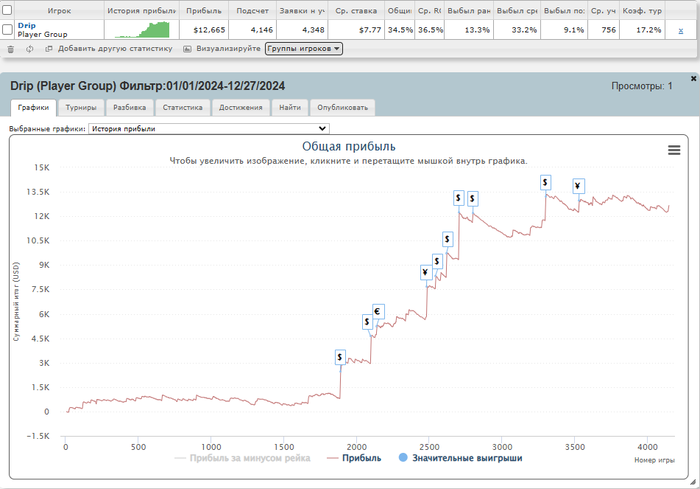The height and width of the screenshot is (489, 700).
Task: Click the average stake $7.77
Action: click(x=370, y=30)
